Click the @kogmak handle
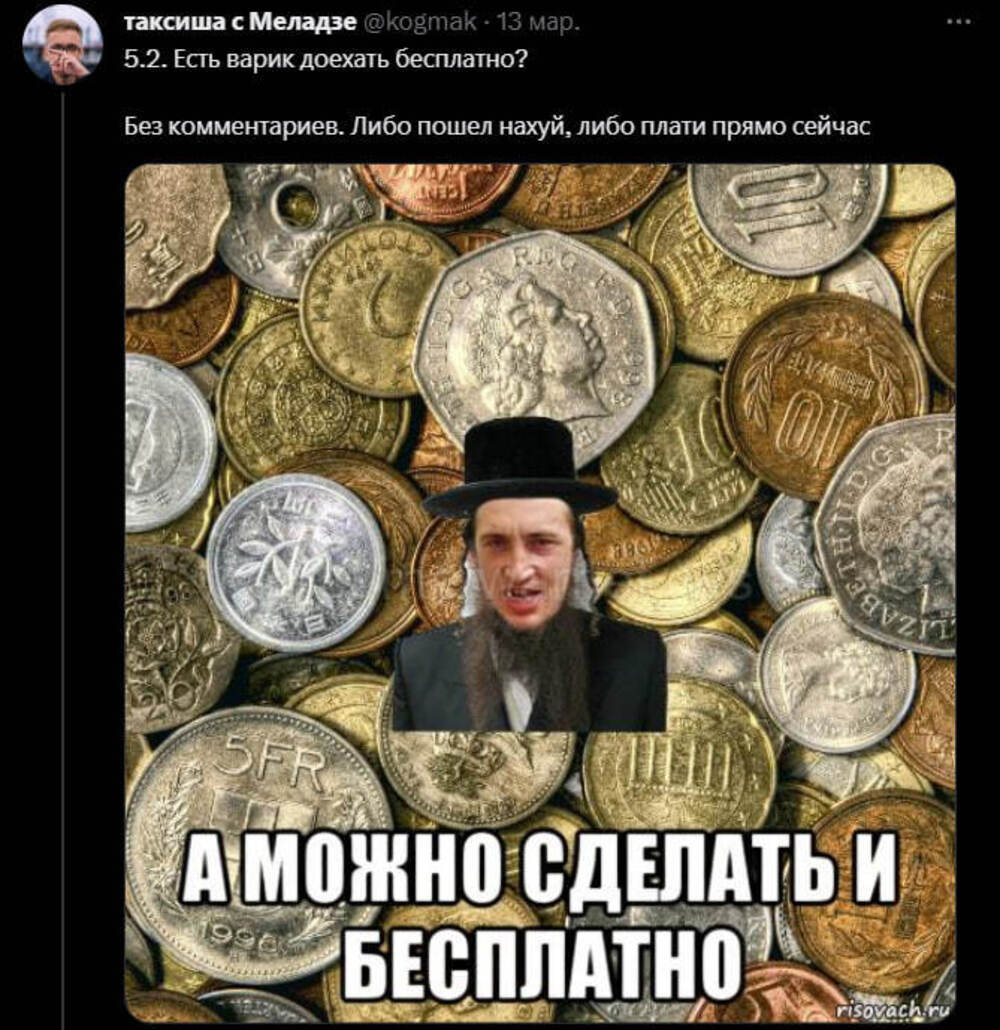1000x1030 pixels. point(419,23)
